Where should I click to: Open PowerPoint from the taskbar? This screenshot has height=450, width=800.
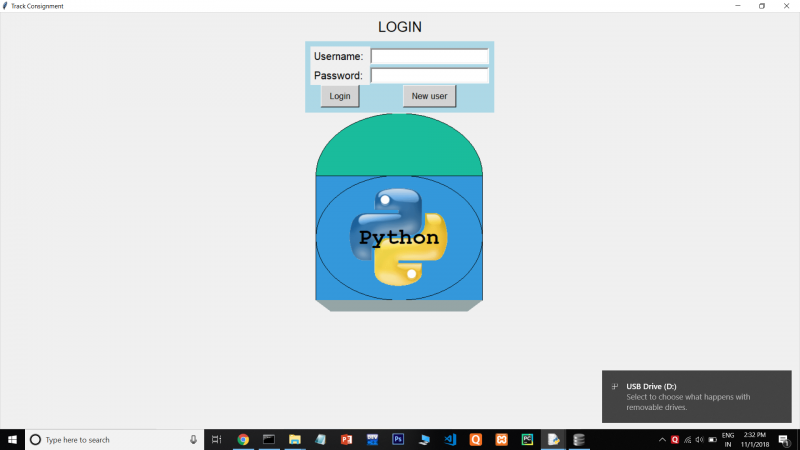[346, 439]
